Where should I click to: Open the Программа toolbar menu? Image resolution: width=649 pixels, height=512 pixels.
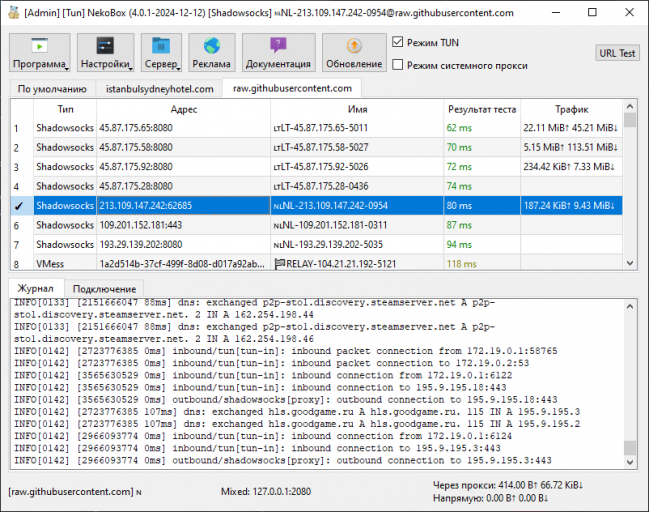point(40,53)
